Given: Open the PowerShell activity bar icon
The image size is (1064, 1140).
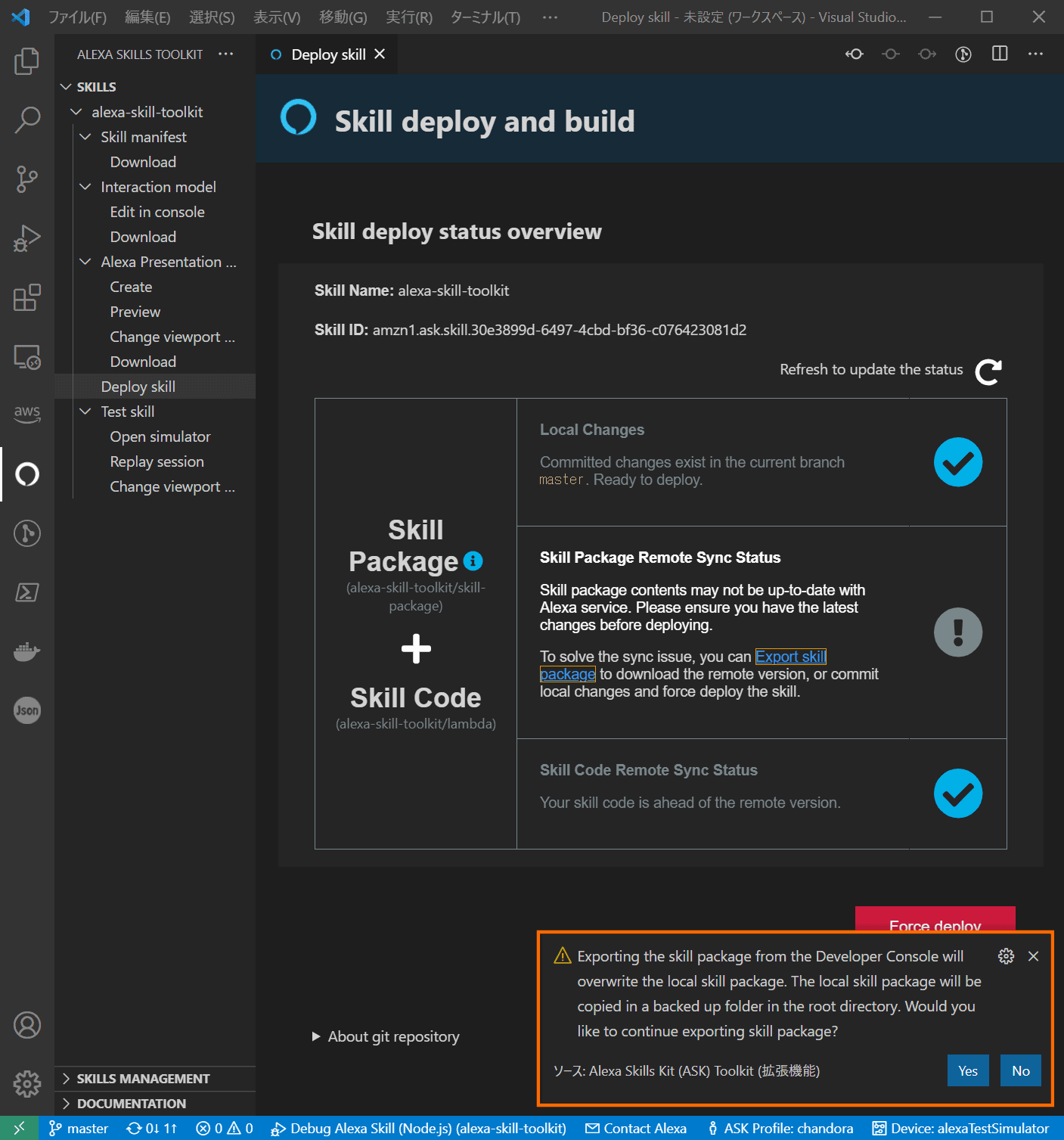Looking at the screenshot, I should coord(27,592).
